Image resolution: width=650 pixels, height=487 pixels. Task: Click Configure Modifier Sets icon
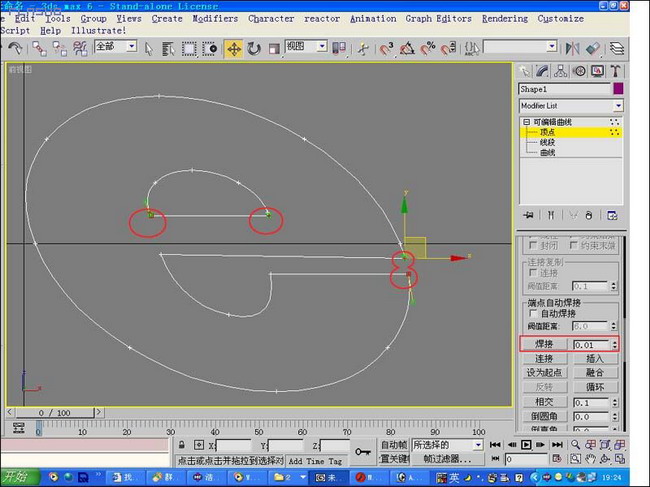(612, 216)
